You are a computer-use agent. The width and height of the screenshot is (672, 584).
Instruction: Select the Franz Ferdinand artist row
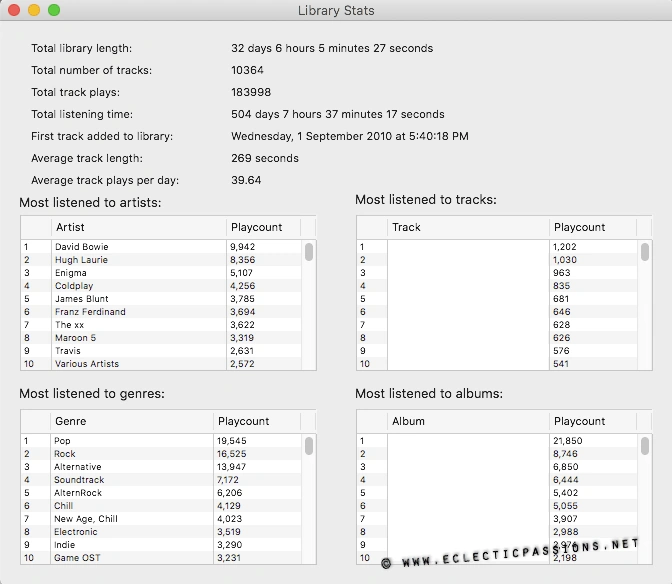161,312
